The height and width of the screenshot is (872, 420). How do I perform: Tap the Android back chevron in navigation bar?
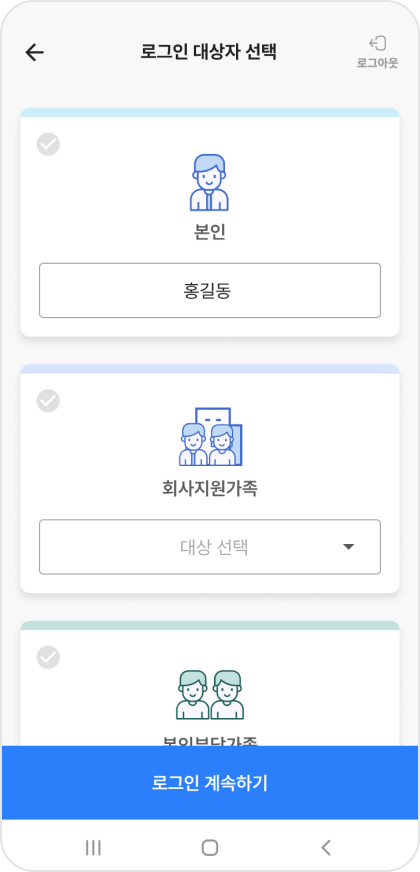(x=326, y=848)
